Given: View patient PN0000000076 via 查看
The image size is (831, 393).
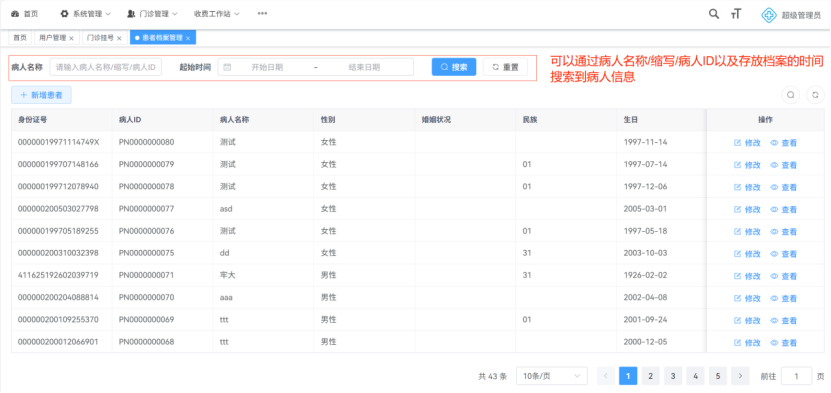Looking at the screenshot, I should [x=784, y=232].
